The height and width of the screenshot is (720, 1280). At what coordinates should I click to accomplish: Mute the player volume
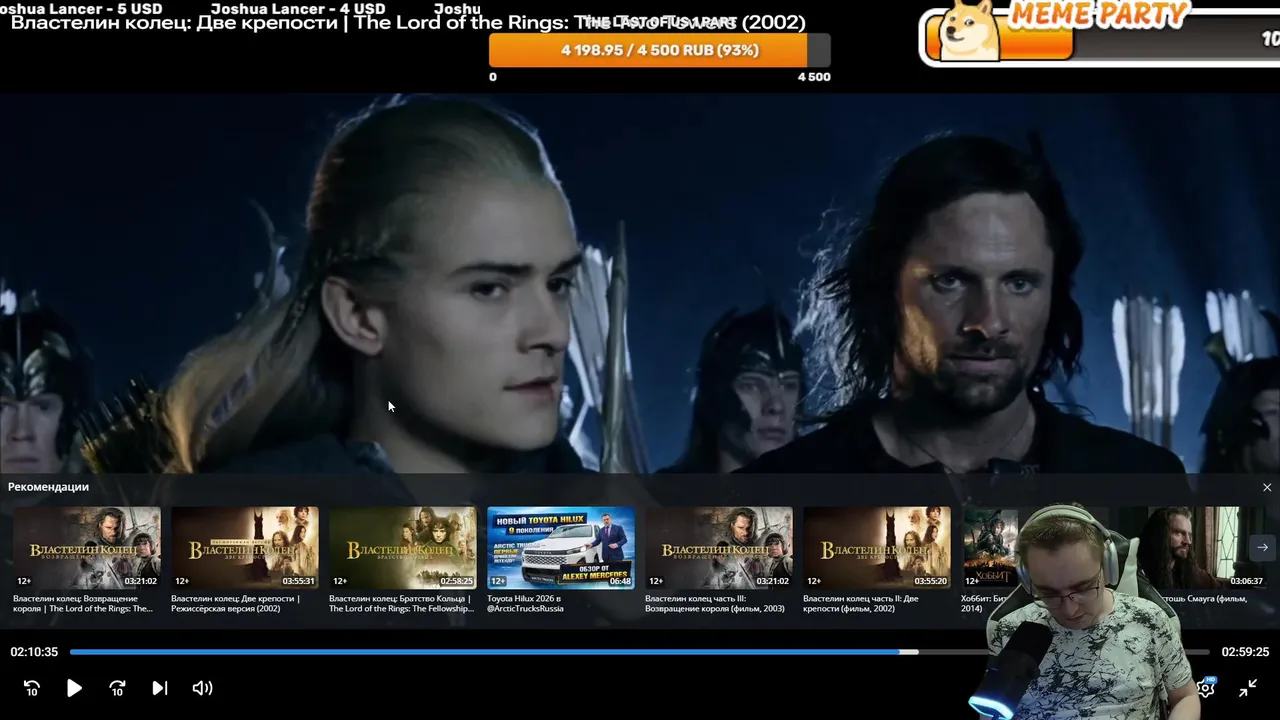tap(202, 688)
